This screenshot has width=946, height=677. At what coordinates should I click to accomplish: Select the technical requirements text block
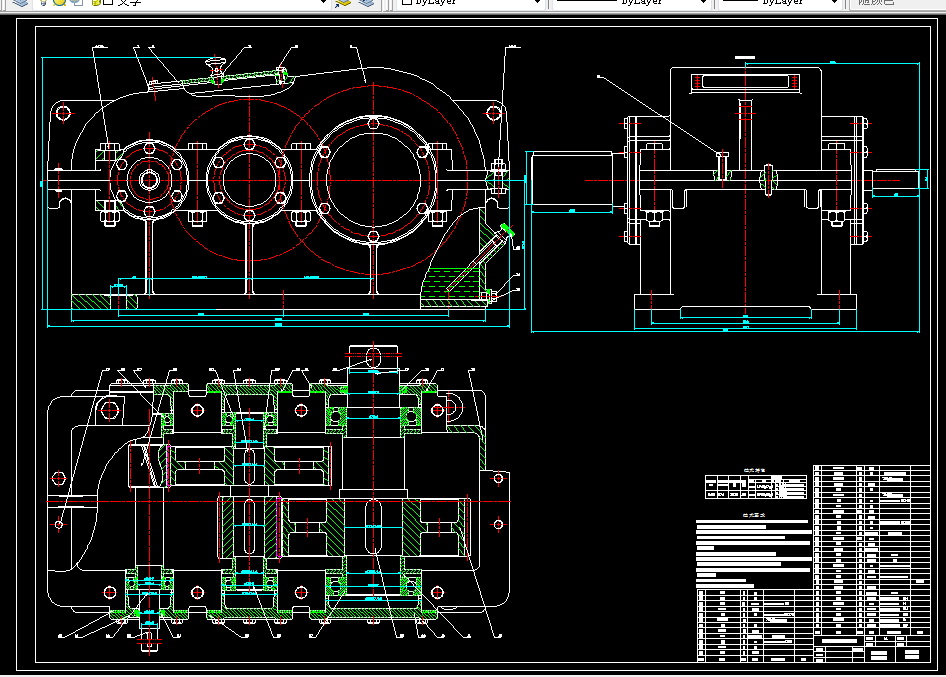point(754,552)
